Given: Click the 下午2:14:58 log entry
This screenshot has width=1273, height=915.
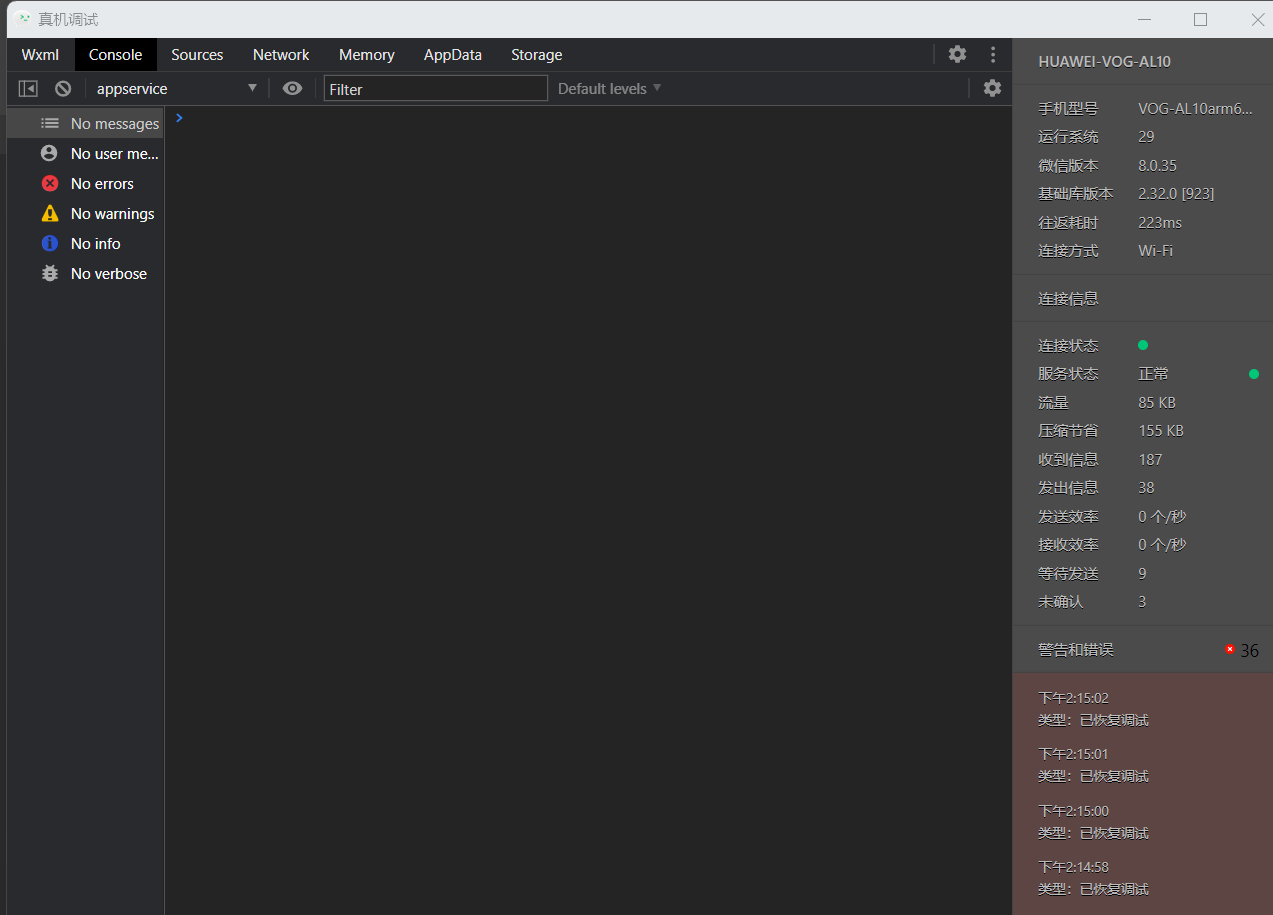Looking at the screenshot, I should click(1093, 878).
